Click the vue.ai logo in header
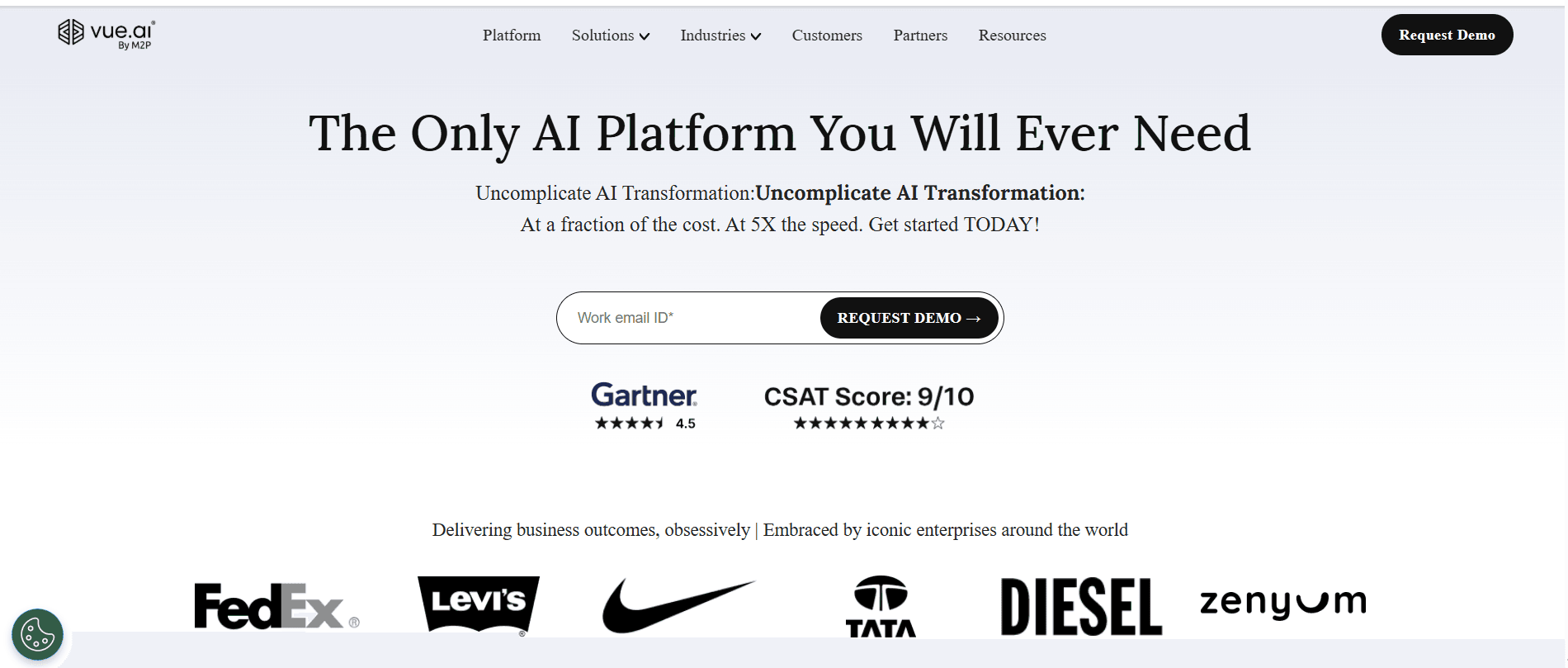The width and height of the screenshot is (1568, 668). tap(106, 34)
